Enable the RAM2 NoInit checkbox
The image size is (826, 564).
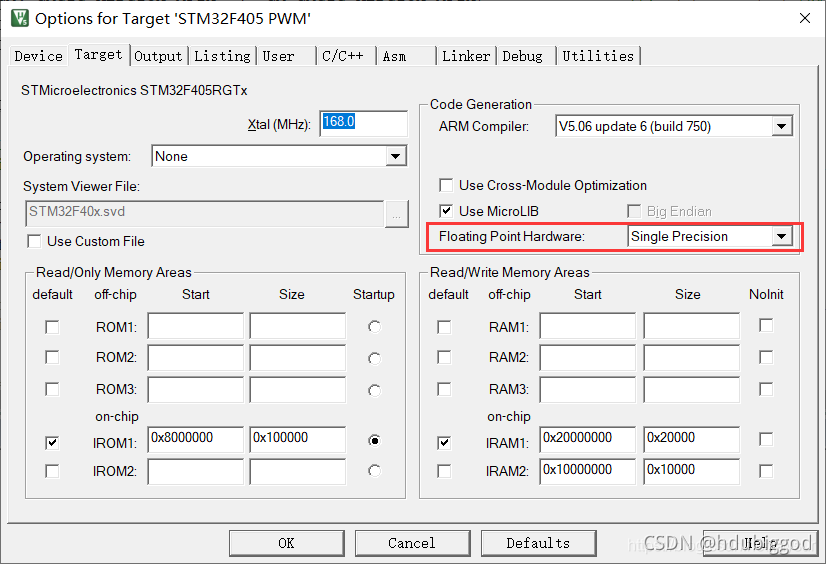tap(766, 358)
